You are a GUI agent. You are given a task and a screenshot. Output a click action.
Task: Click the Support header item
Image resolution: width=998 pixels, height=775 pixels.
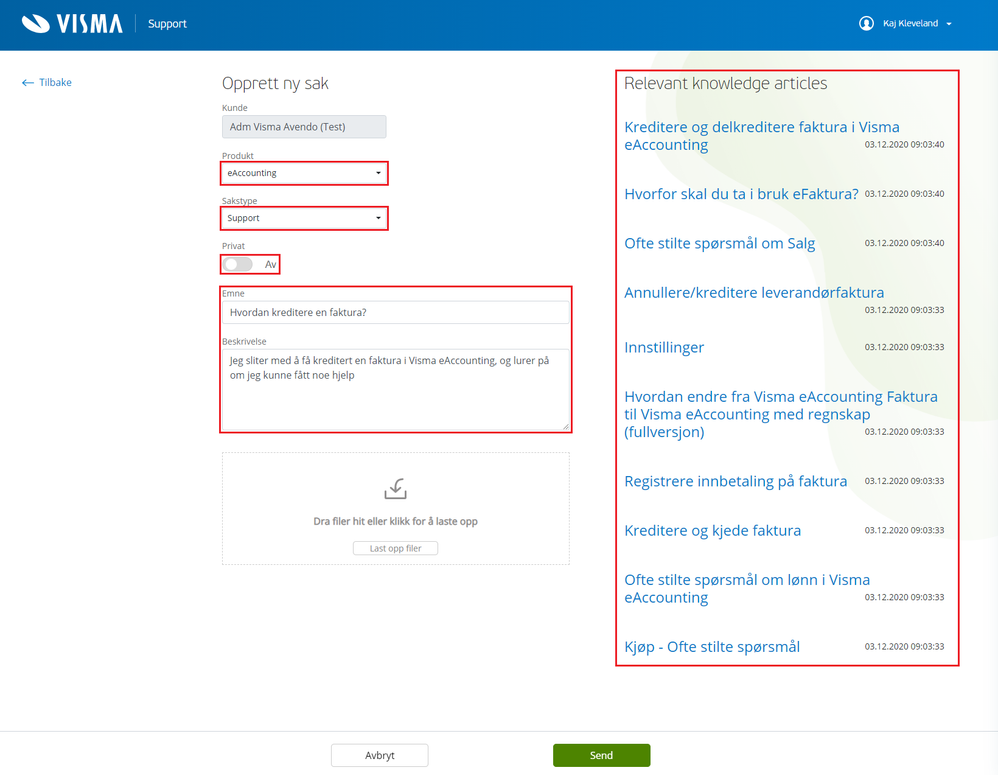[167, 24]
